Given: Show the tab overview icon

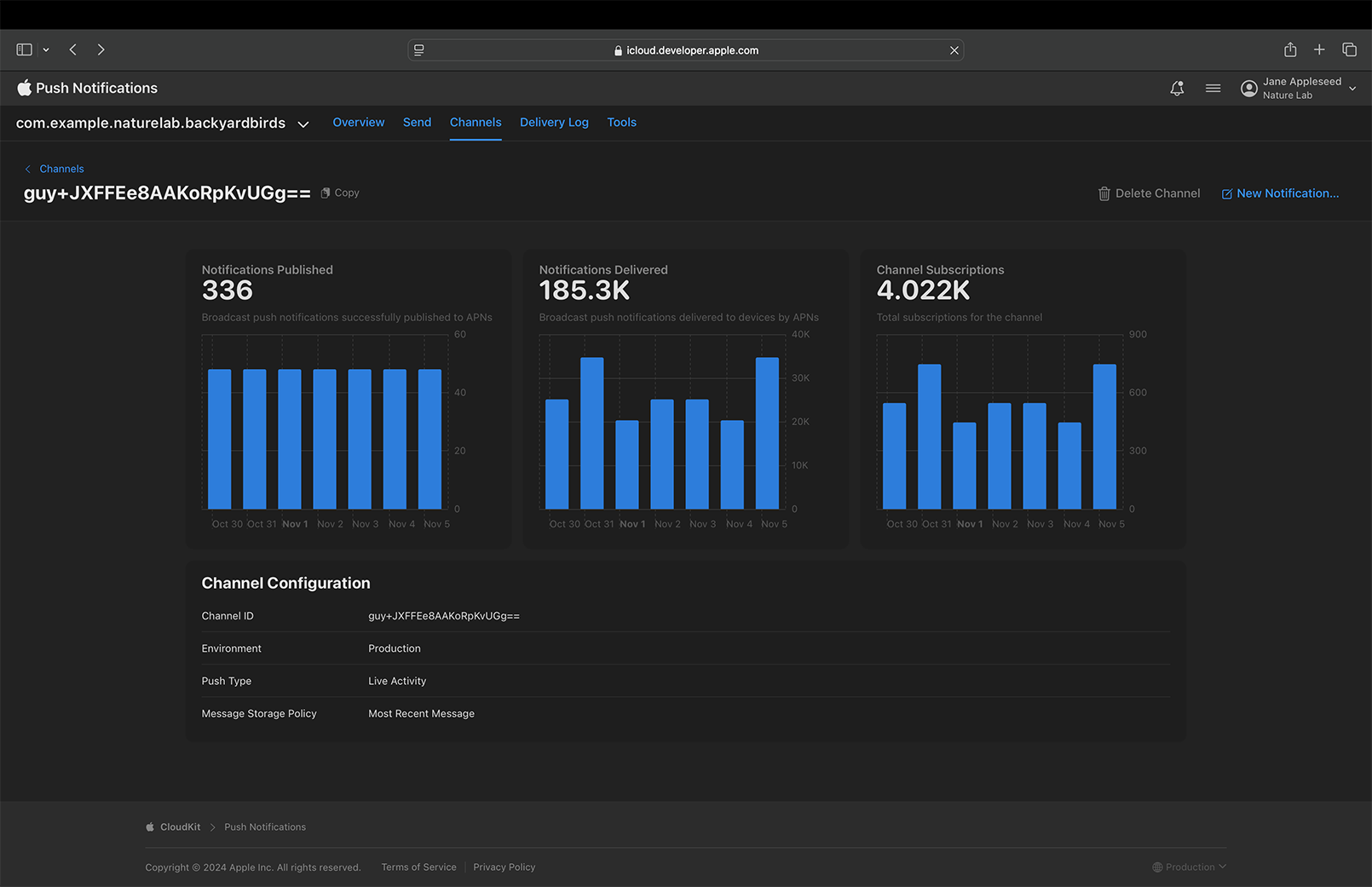Looking at the screenshot, I should pyautogui.click(x=1349, y=49).
